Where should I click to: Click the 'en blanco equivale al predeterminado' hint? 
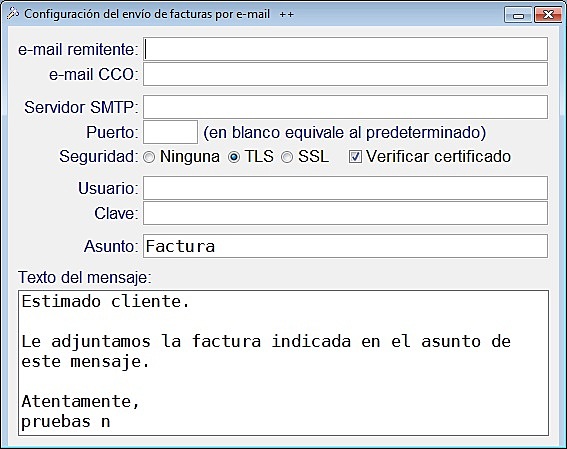coord(345,133)
